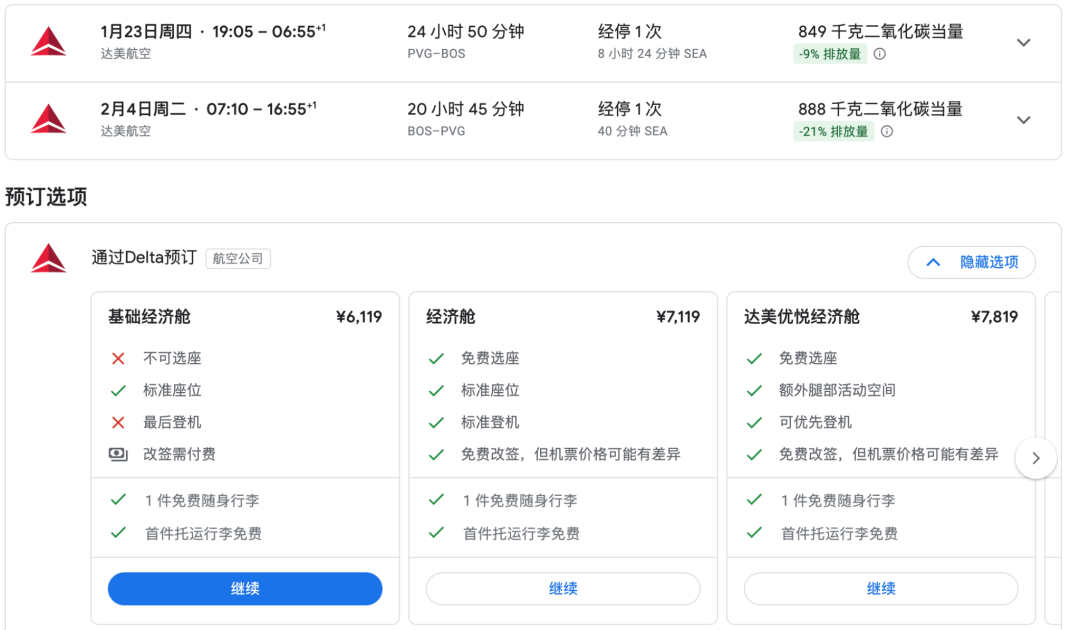Click departure time 1月23日周四 19:05 – 06:55

point(213,31)
